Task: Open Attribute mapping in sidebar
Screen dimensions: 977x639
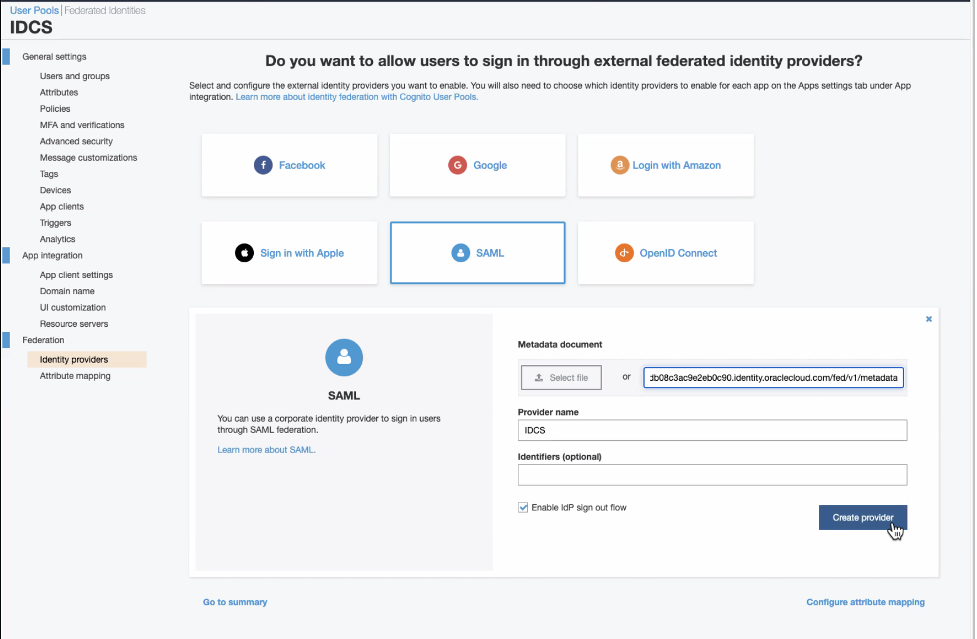Action: (75, 376)
